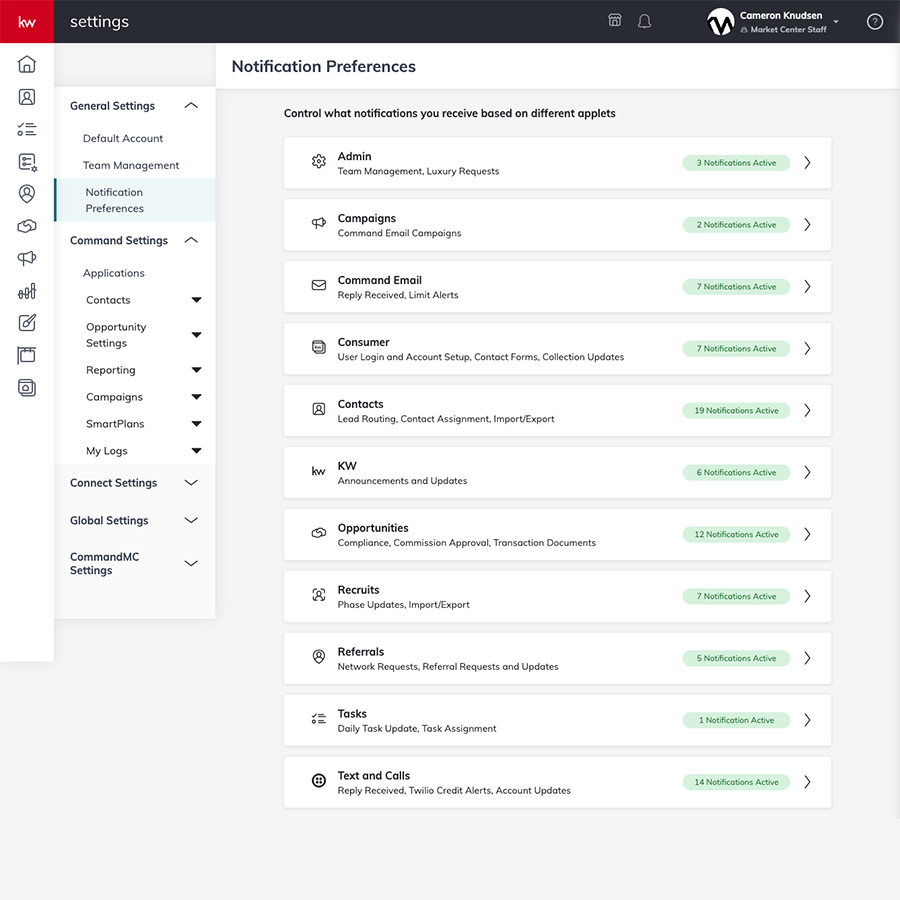
Task: Click the Referrals location-pin card icon
Action: pyautogui.click(x=319, y=657)
